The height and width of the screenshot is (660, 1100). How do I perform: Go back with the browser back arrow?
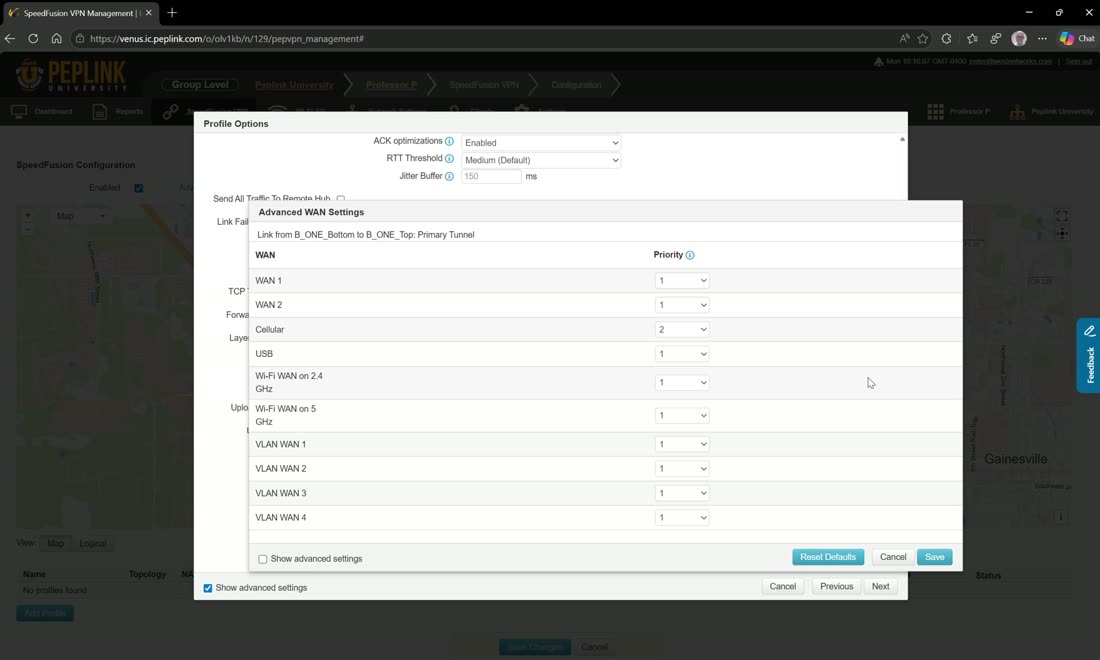pos(10,39)
